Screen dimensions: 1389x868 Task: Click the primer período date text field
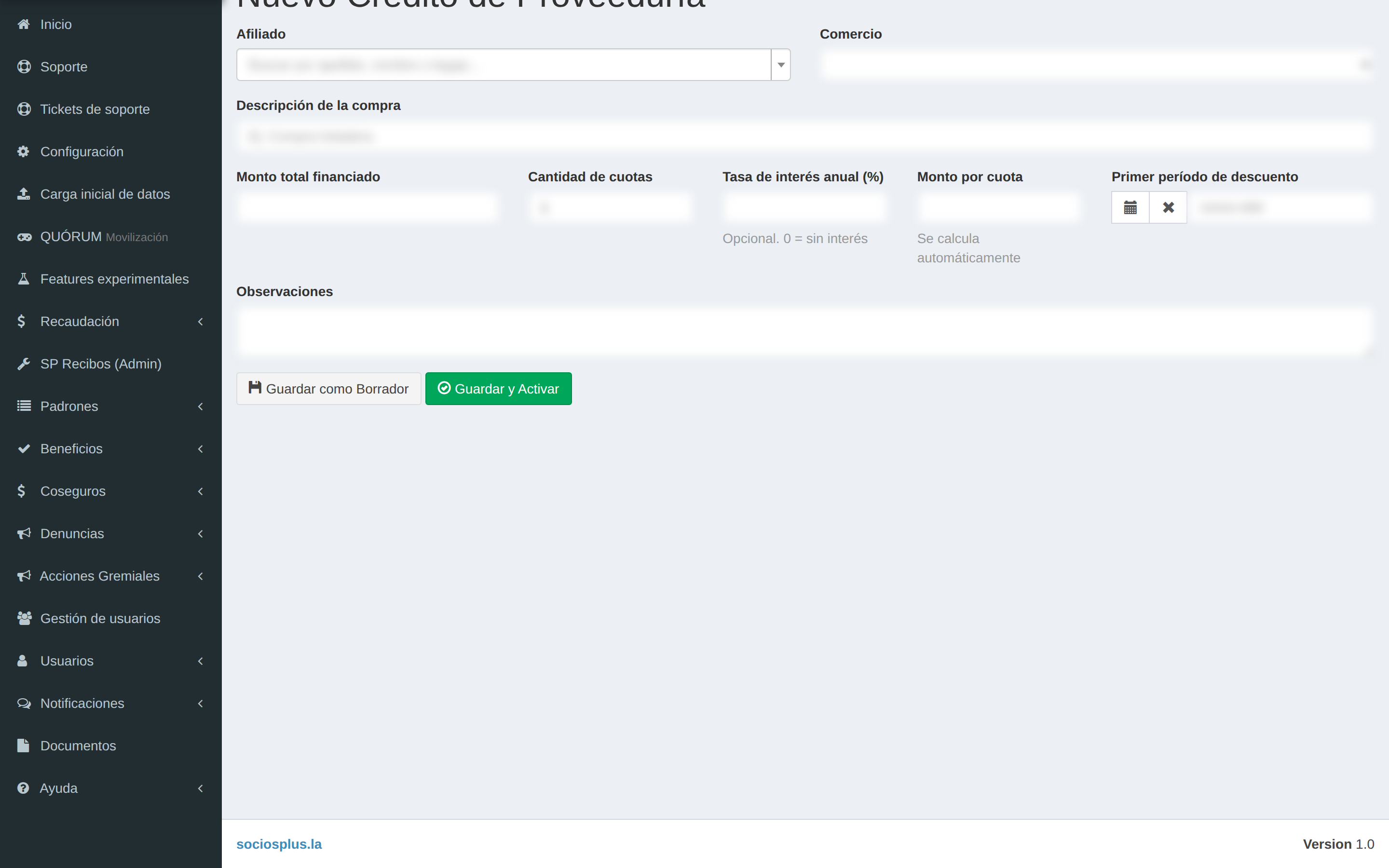[1280, 207]
